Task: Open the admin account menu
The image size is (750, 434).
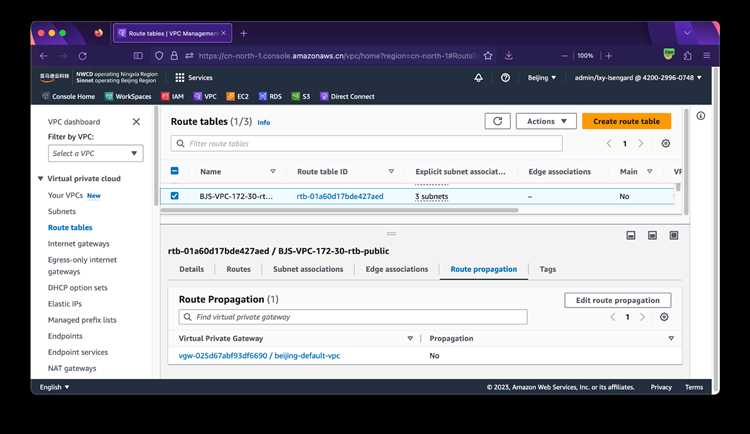Action: pos(638,78)
